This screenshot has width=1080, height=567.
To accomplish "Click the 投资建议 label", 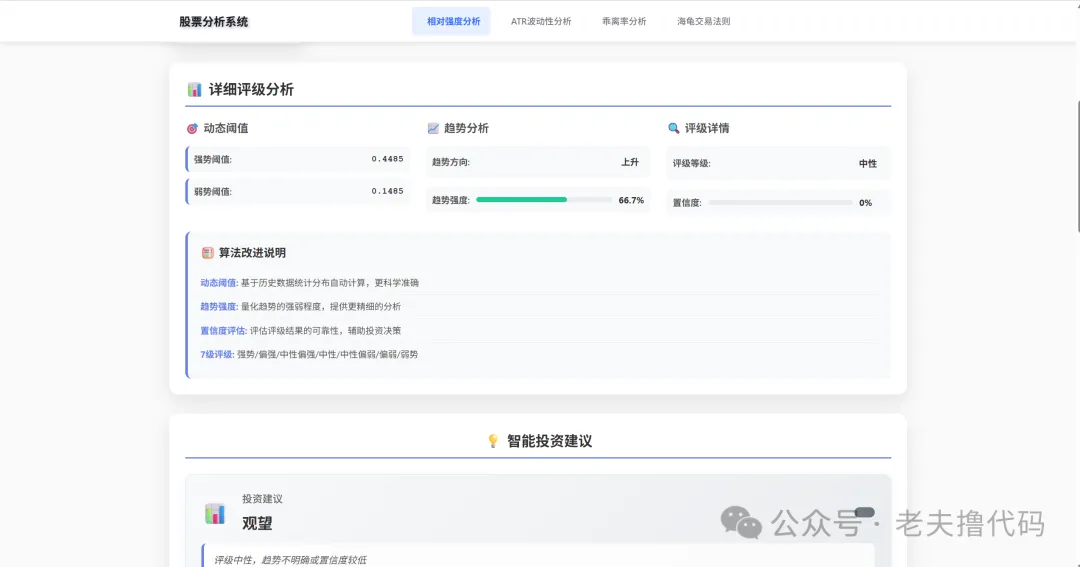I will point(262,499).
